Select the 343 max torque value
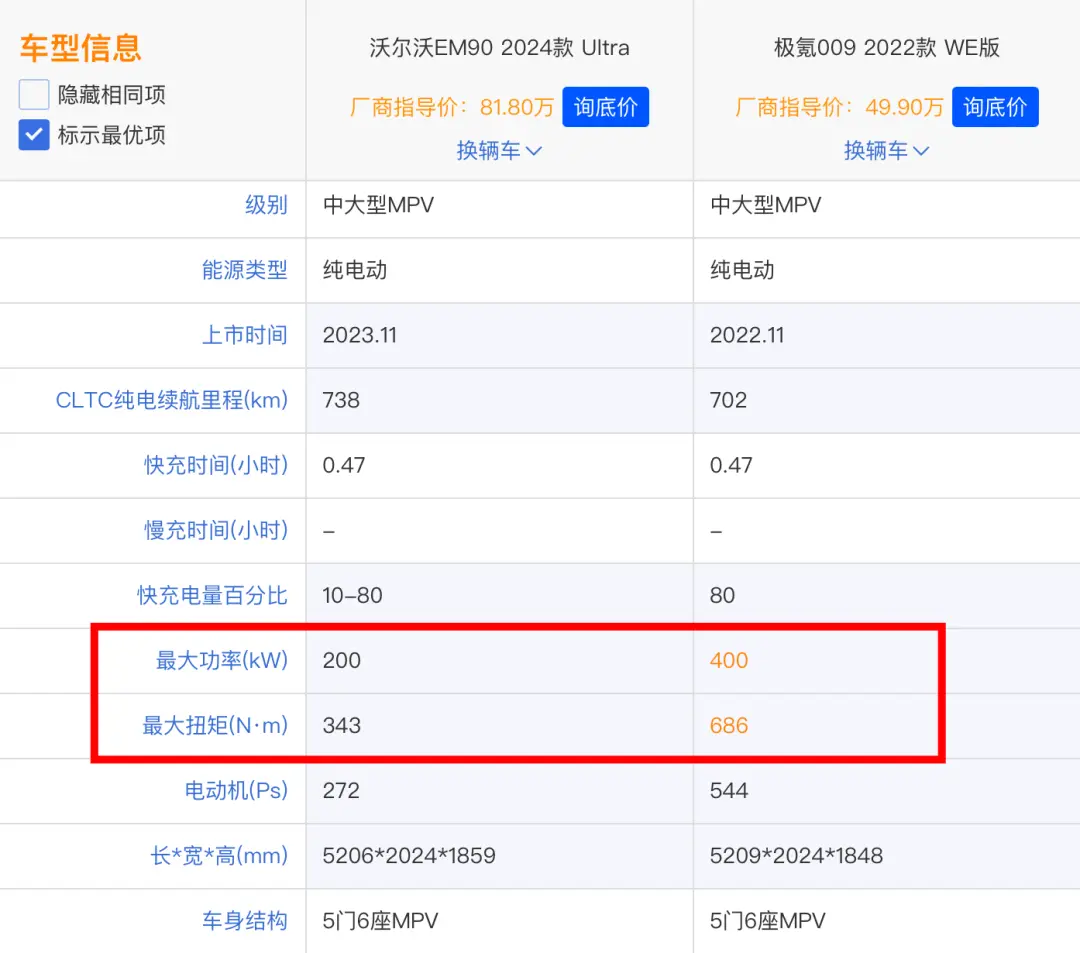The image size is (1080, 953). click(342, 726)
